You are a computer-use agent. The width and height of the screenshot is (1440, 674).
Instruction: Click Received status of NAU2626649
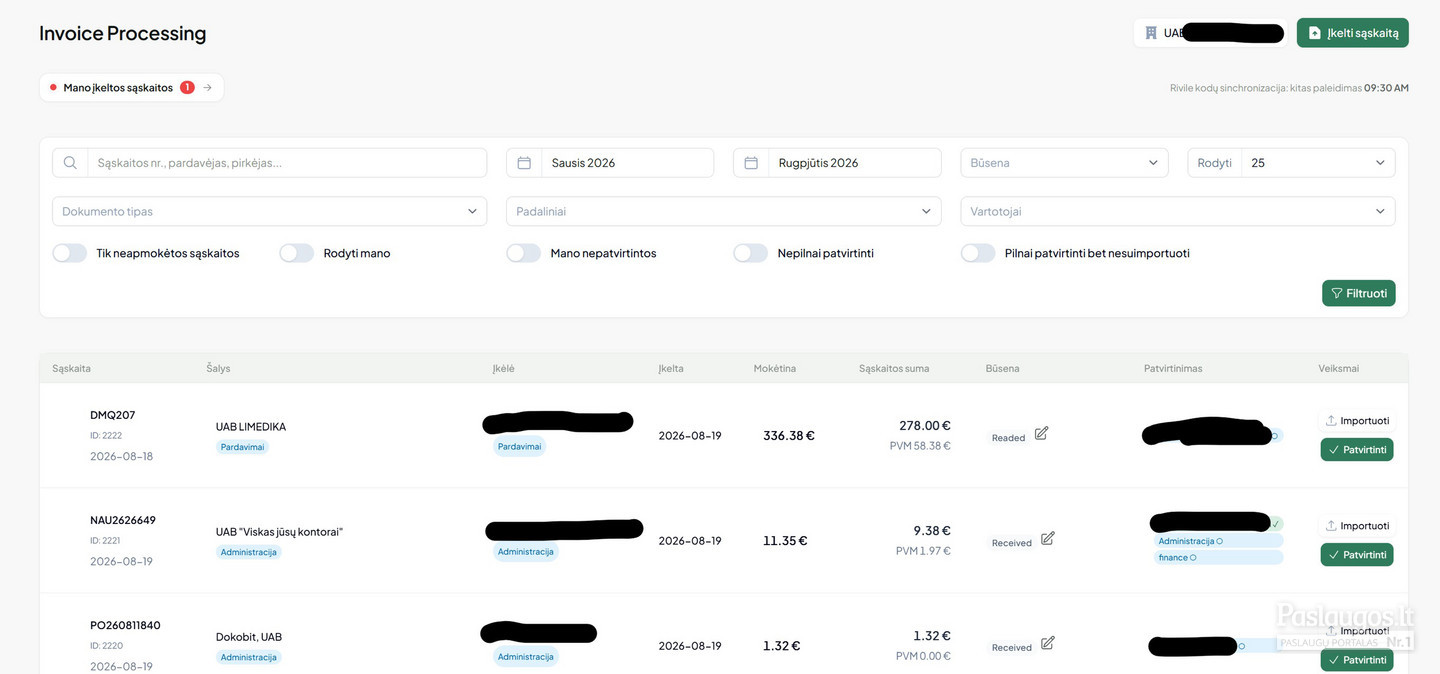pos(1011,543)
